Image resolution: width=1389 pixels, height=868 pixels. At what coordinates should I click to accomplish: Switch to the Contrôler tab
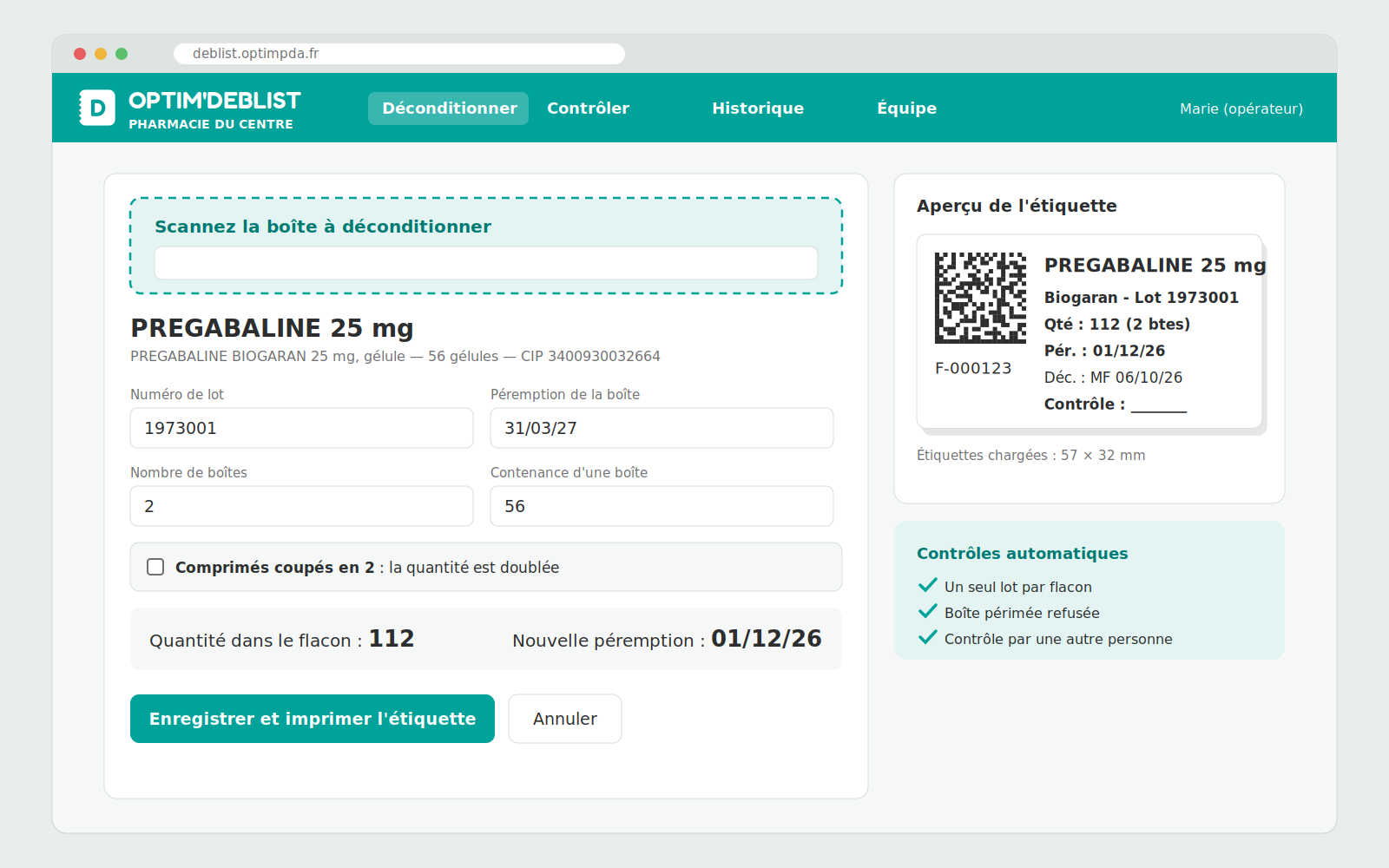(x=588, y=108)
